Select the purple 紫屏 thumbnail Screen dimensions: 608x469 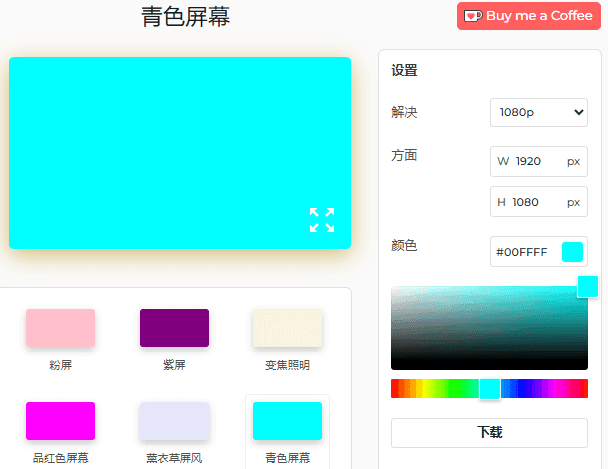point(174,328)
